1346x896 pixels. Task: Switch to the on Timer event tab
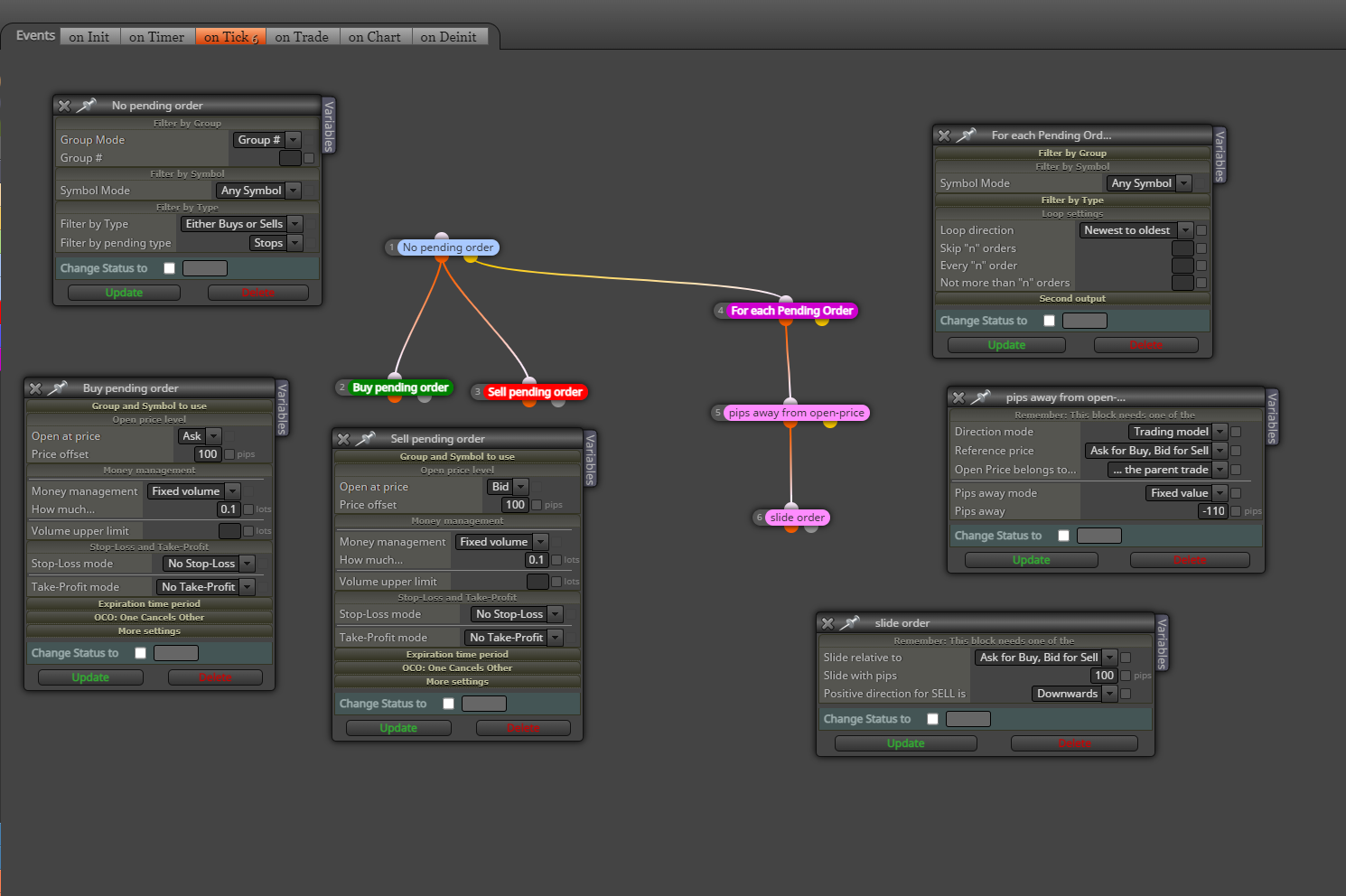tap(156, 37)
